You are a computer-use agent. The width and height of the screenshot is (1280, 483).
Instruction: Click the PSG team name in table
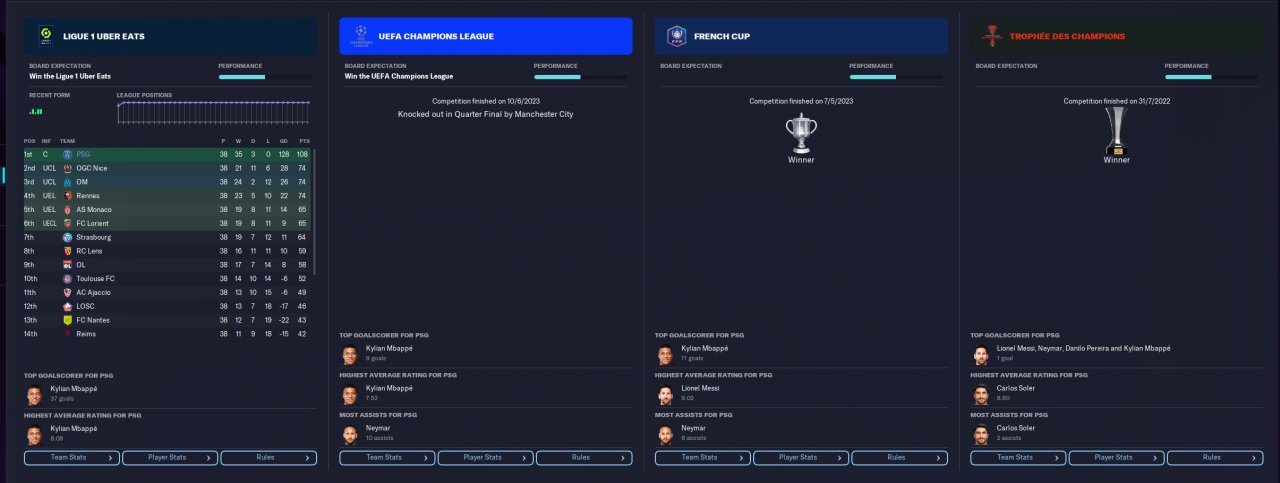[83, 154]
